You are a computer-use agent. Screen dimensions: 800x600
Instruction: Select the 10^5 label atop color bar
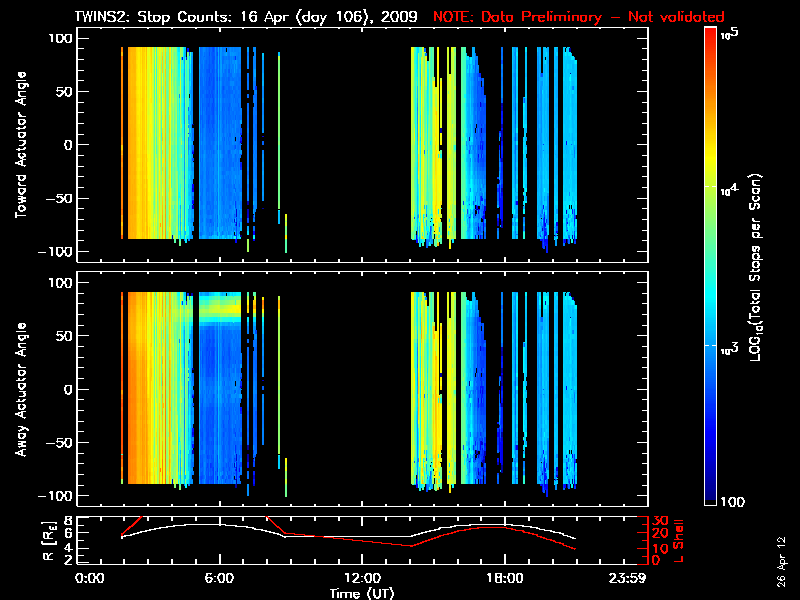728,34
